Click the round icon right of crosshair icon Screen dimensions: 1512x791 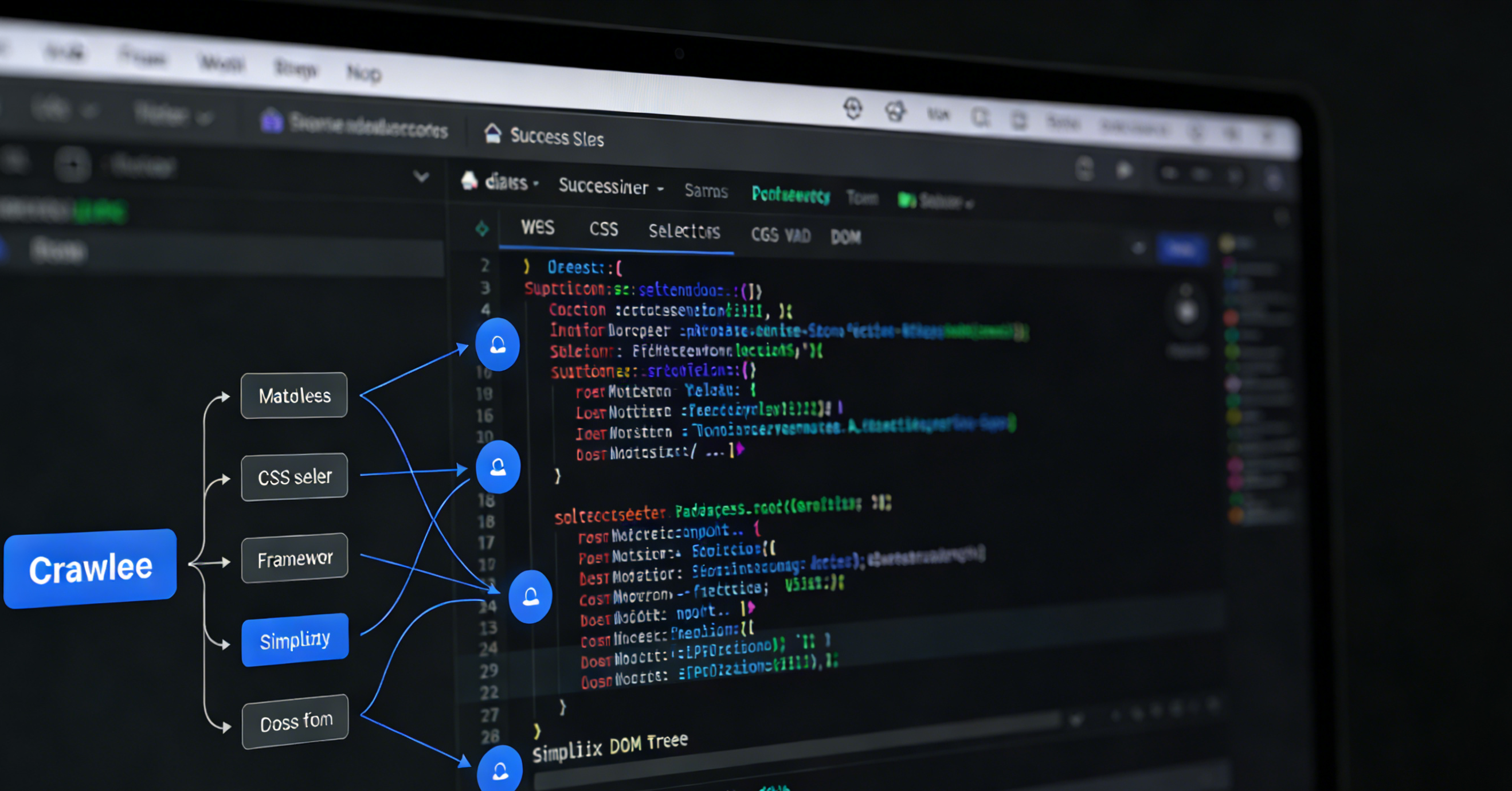pyautogui.click(x=895, y=111)
